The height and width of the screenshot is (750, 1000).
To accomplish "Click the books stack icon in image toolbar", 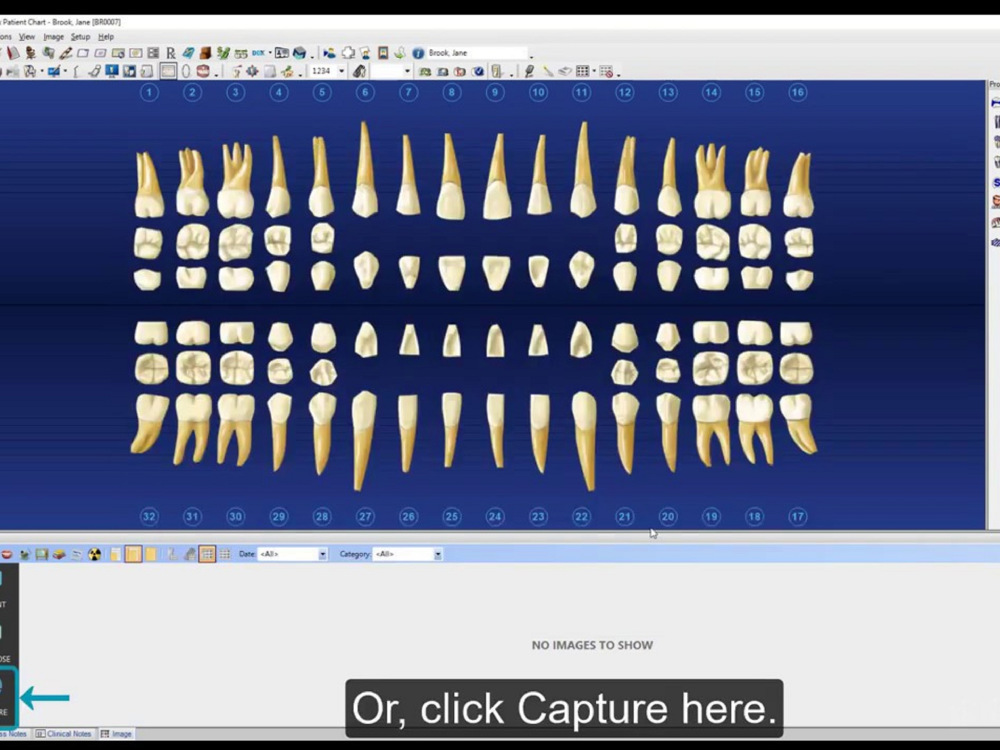I will click(x=59, y=554).
